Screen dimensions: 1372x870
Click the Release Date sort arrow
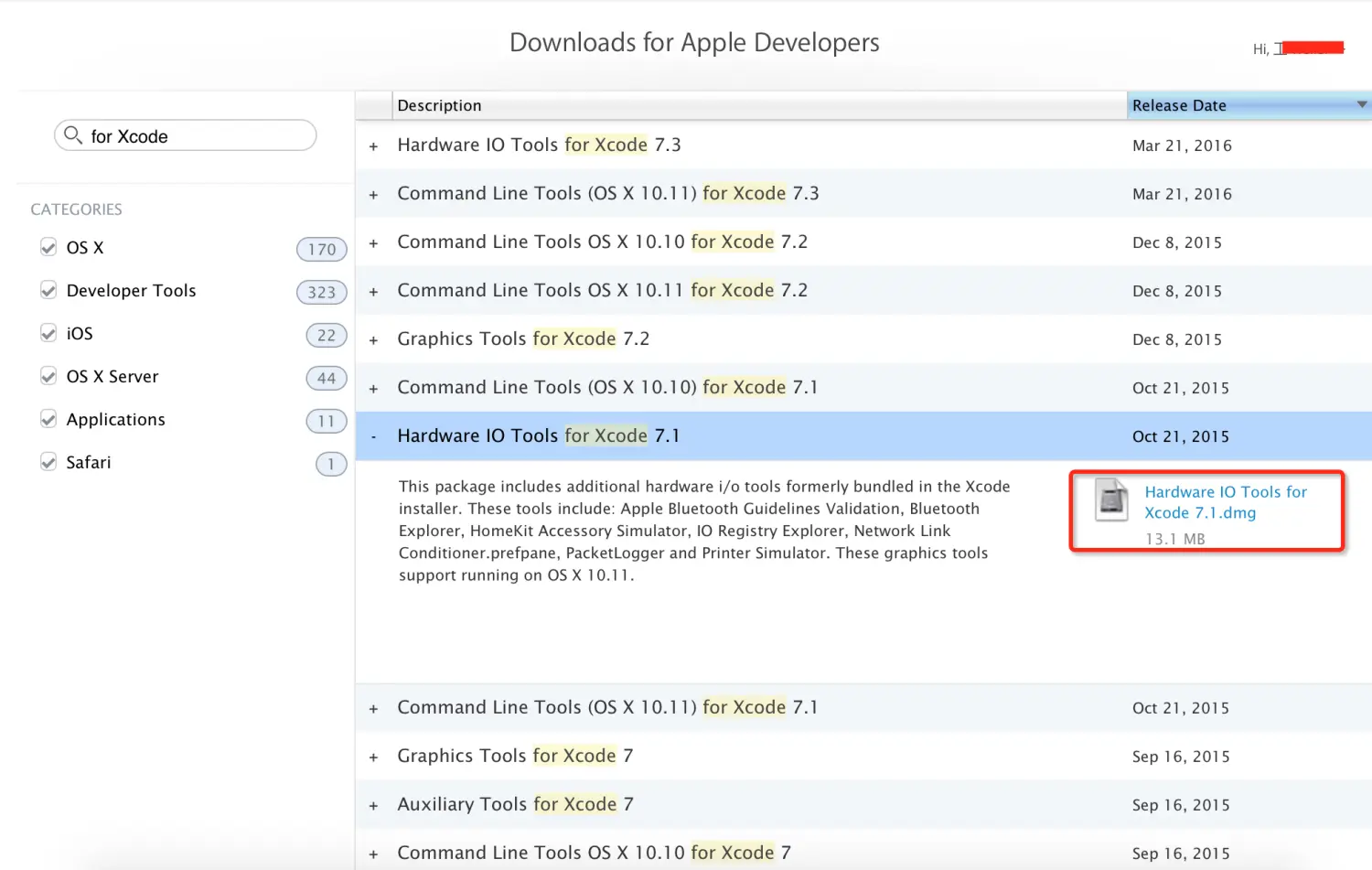[1362, 104]
